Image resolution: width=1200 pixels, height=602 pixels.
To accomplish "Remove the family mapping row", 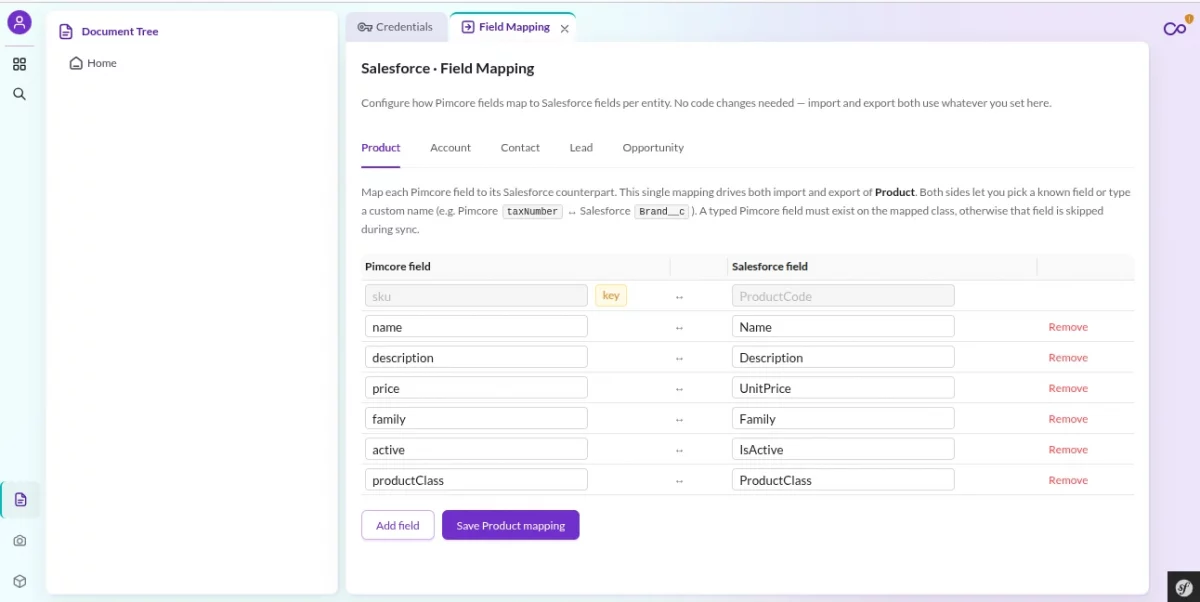I will pyautogui.click(x=1068, y=419).
